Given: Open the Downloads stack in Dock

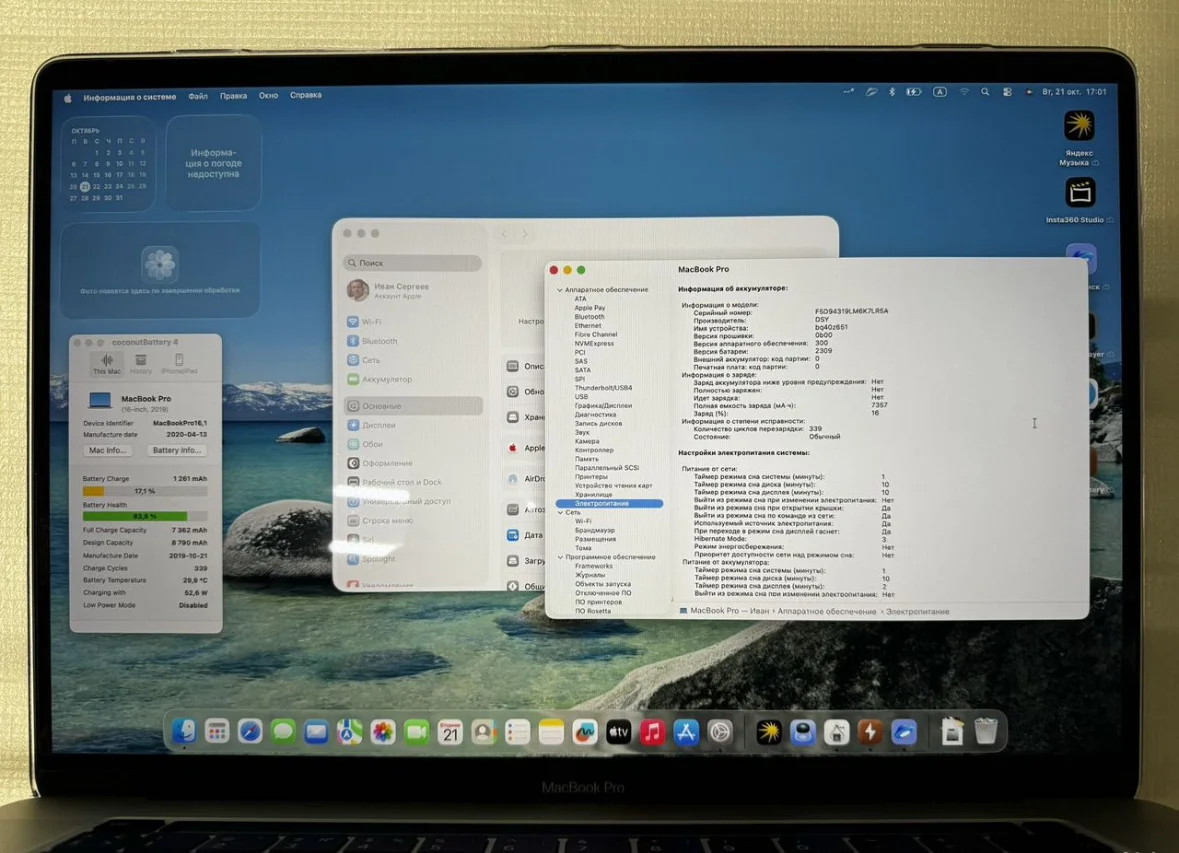Looking at the screenshot, I should click(x=952, y=731).
